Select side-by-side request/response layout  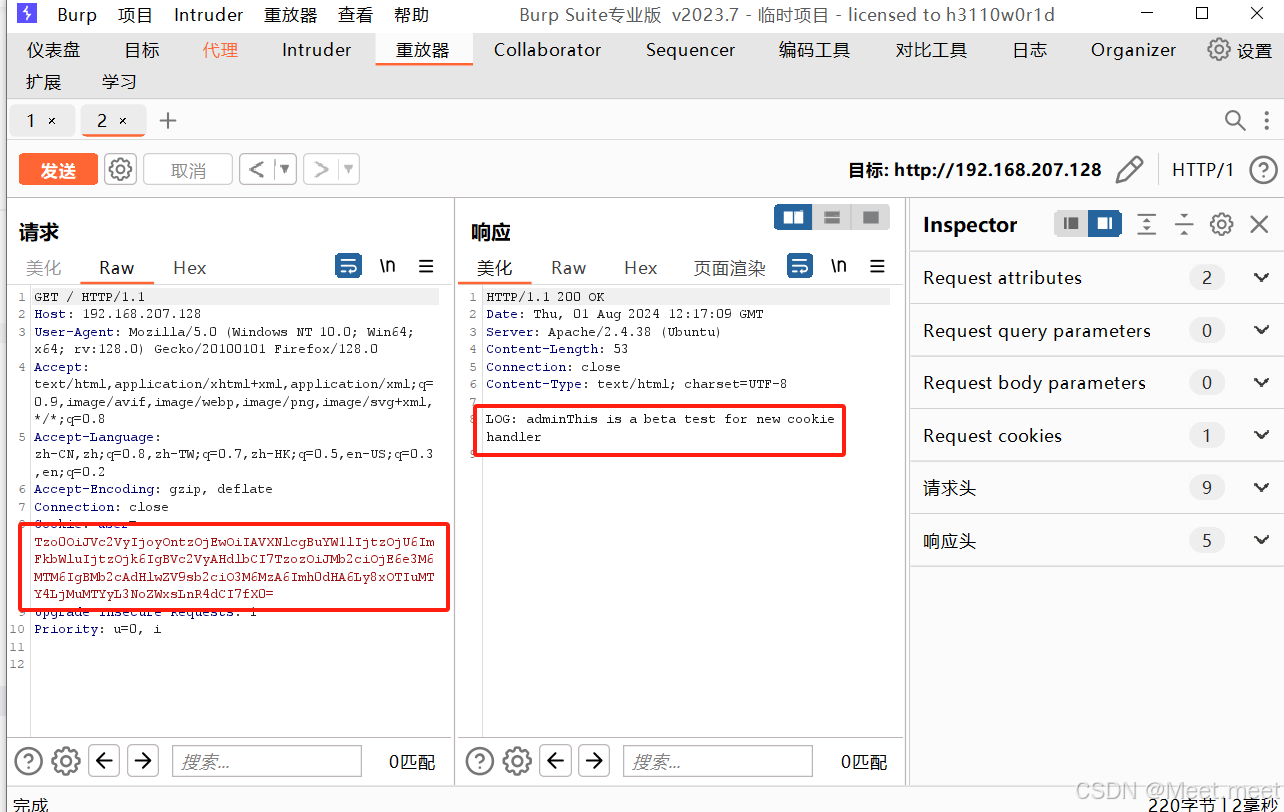pyautogui.click(x=793, y=217)
